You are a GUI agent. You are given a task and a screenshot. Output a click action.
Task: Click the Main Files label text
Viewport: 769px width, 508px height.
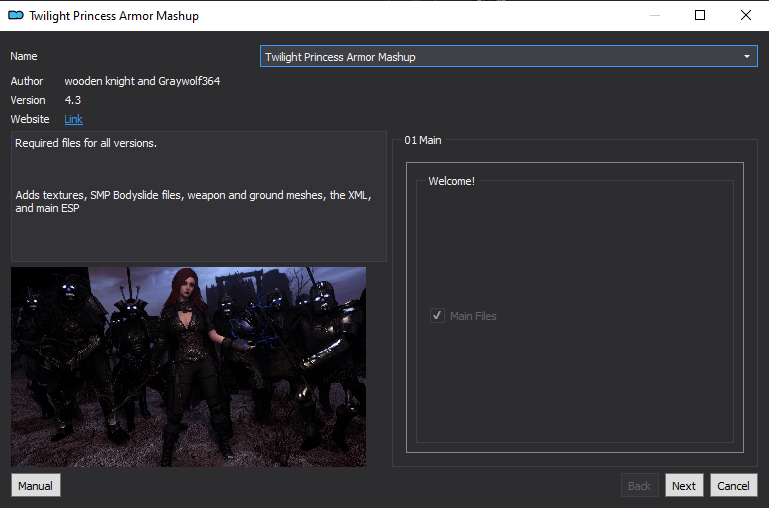[x=473, y=316]
